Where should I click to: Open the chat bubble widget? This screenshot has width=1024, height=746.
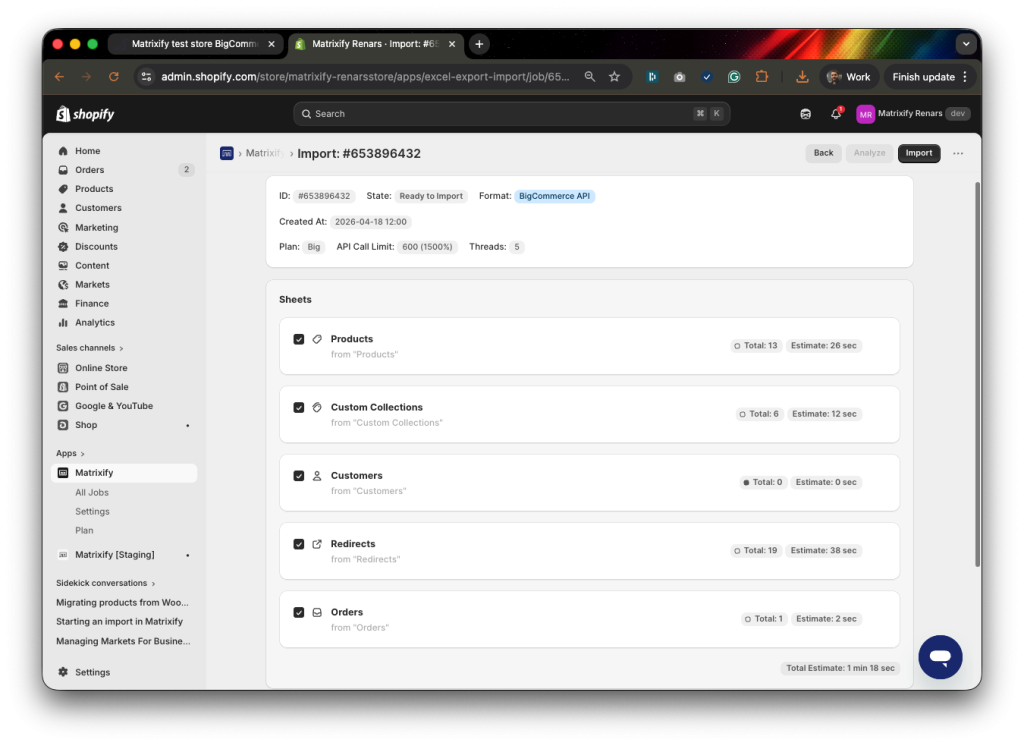939,656
